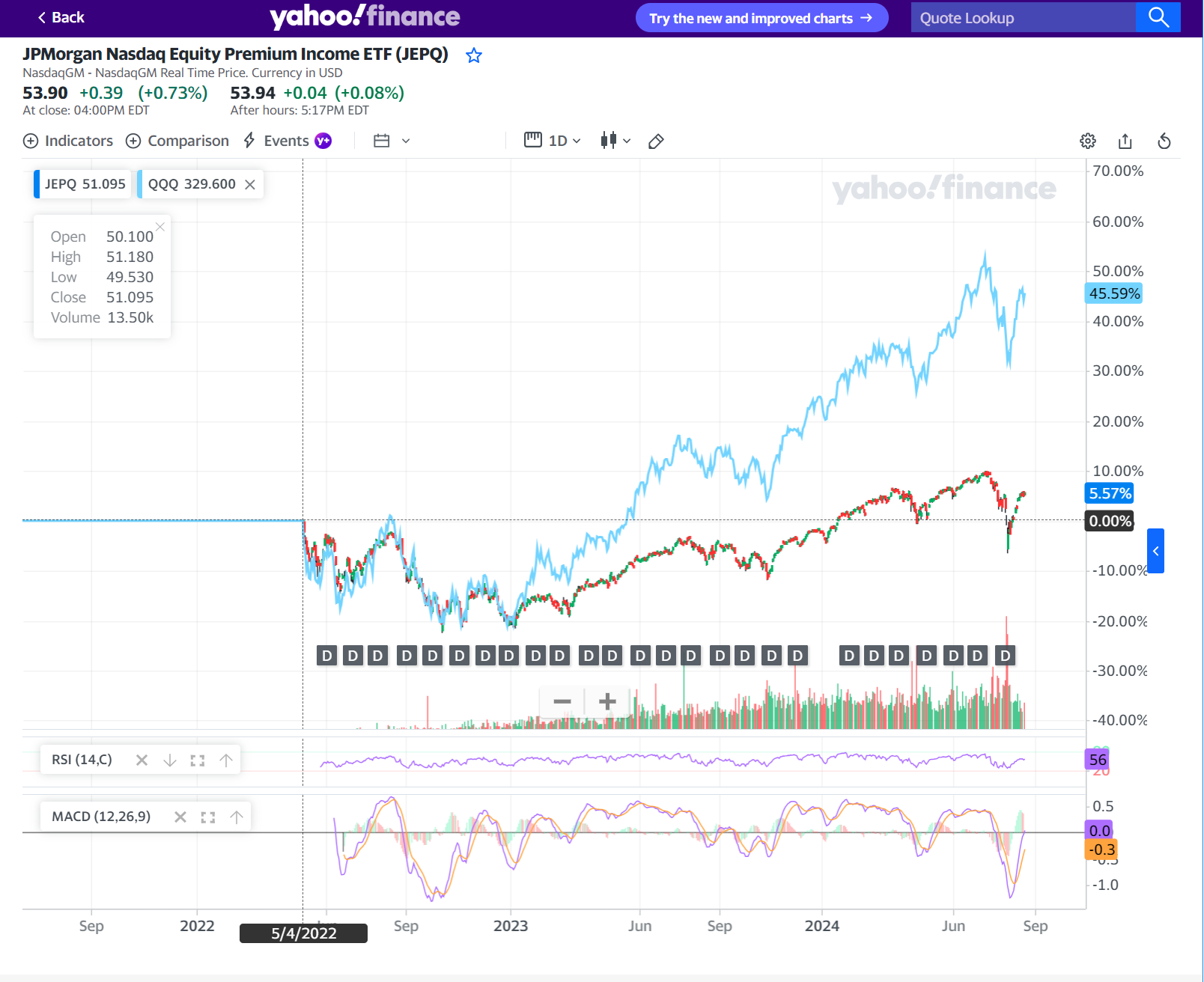Click the 5.57% JEPQ value tag
The image size is (1204, 982).
coord(1110,493)
